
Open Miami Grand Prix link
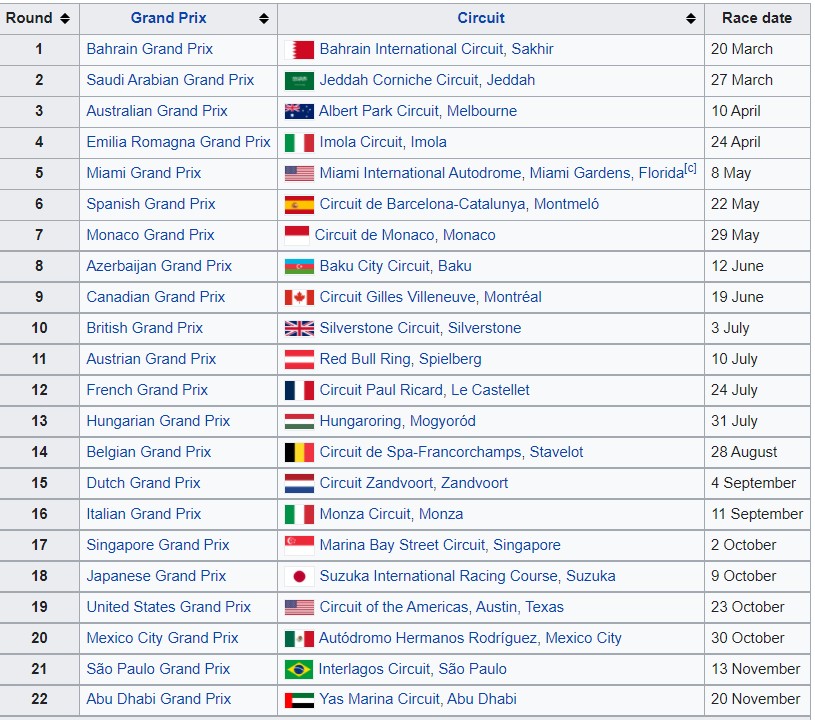point(143,173)
